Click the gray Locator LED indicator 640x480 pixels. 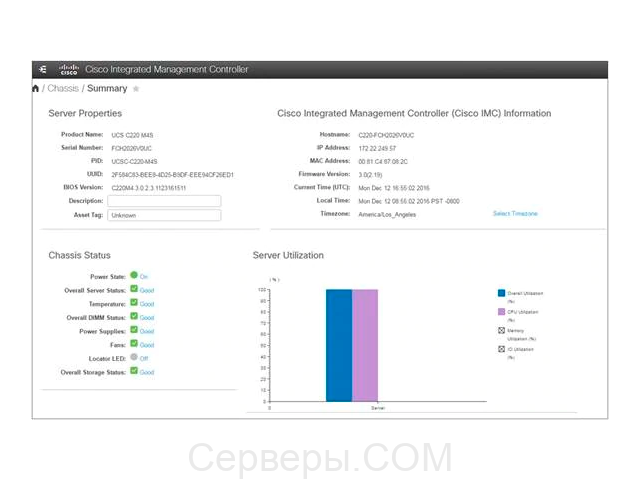(133, 357)
